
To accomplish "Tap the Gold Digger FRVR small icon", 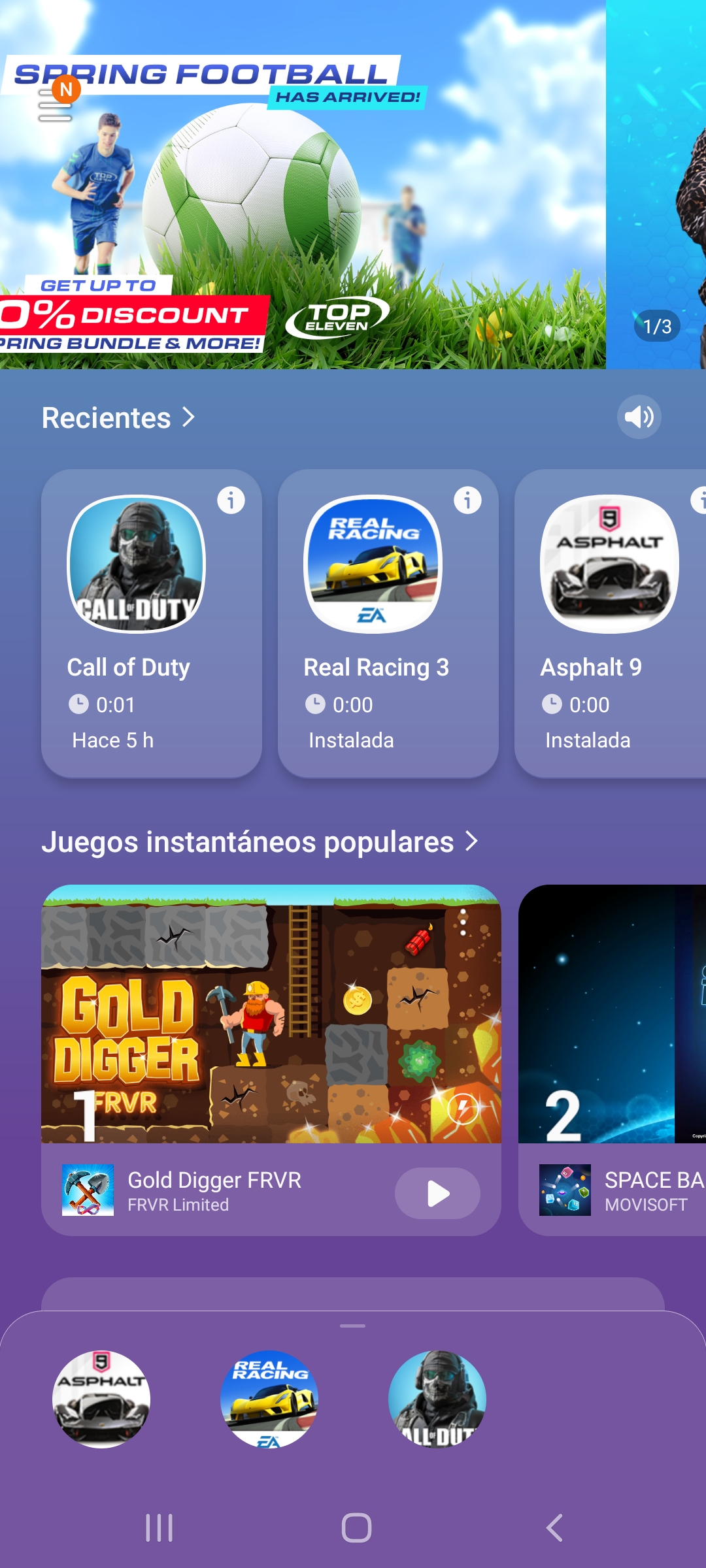I will [x=88, y=1190].
